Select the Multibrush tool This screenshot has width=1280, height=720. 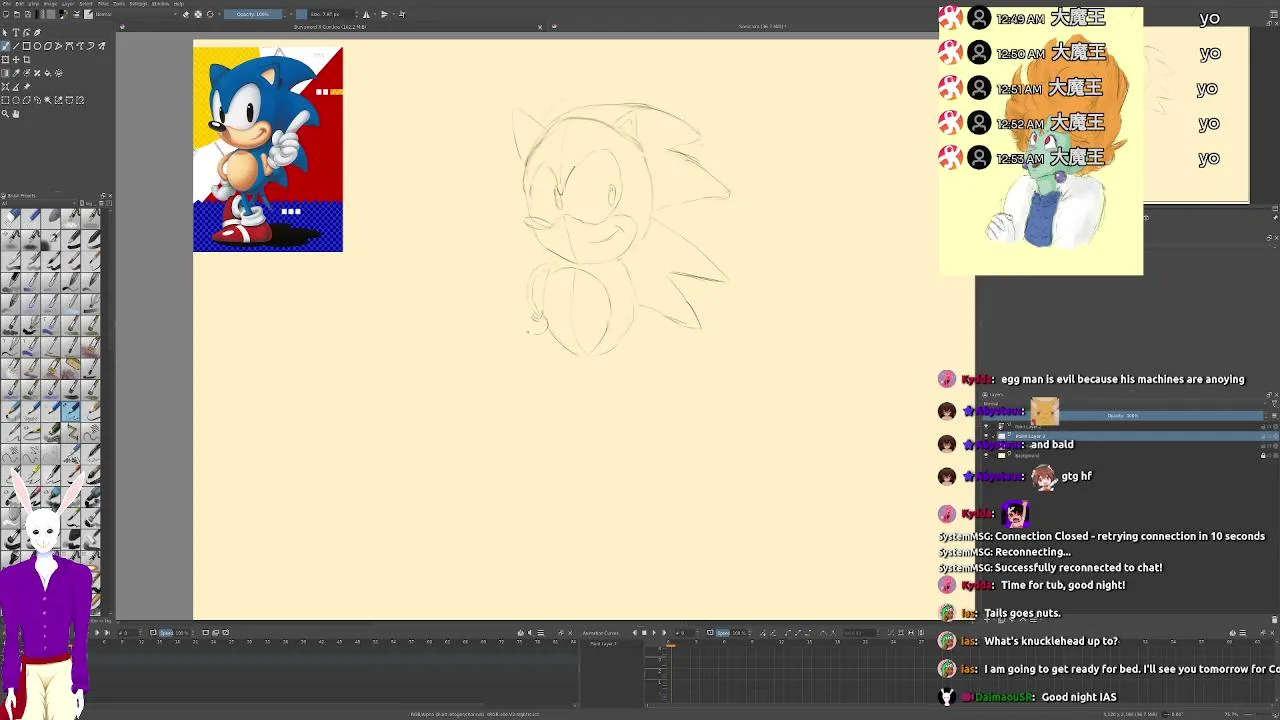(101, 46)
